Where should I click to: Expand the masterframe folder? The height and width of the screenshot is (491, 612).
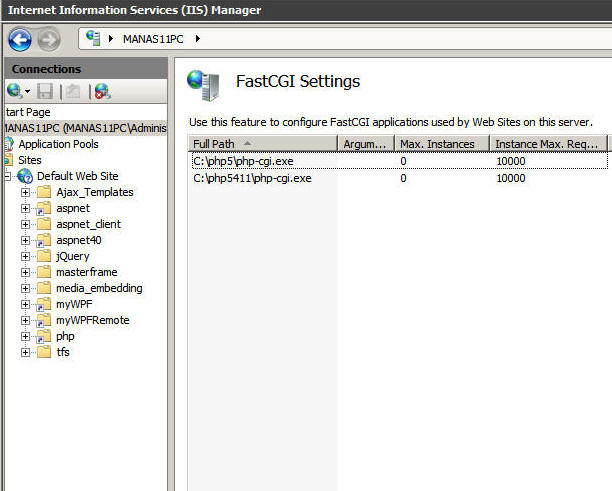(x=25, y=272)
